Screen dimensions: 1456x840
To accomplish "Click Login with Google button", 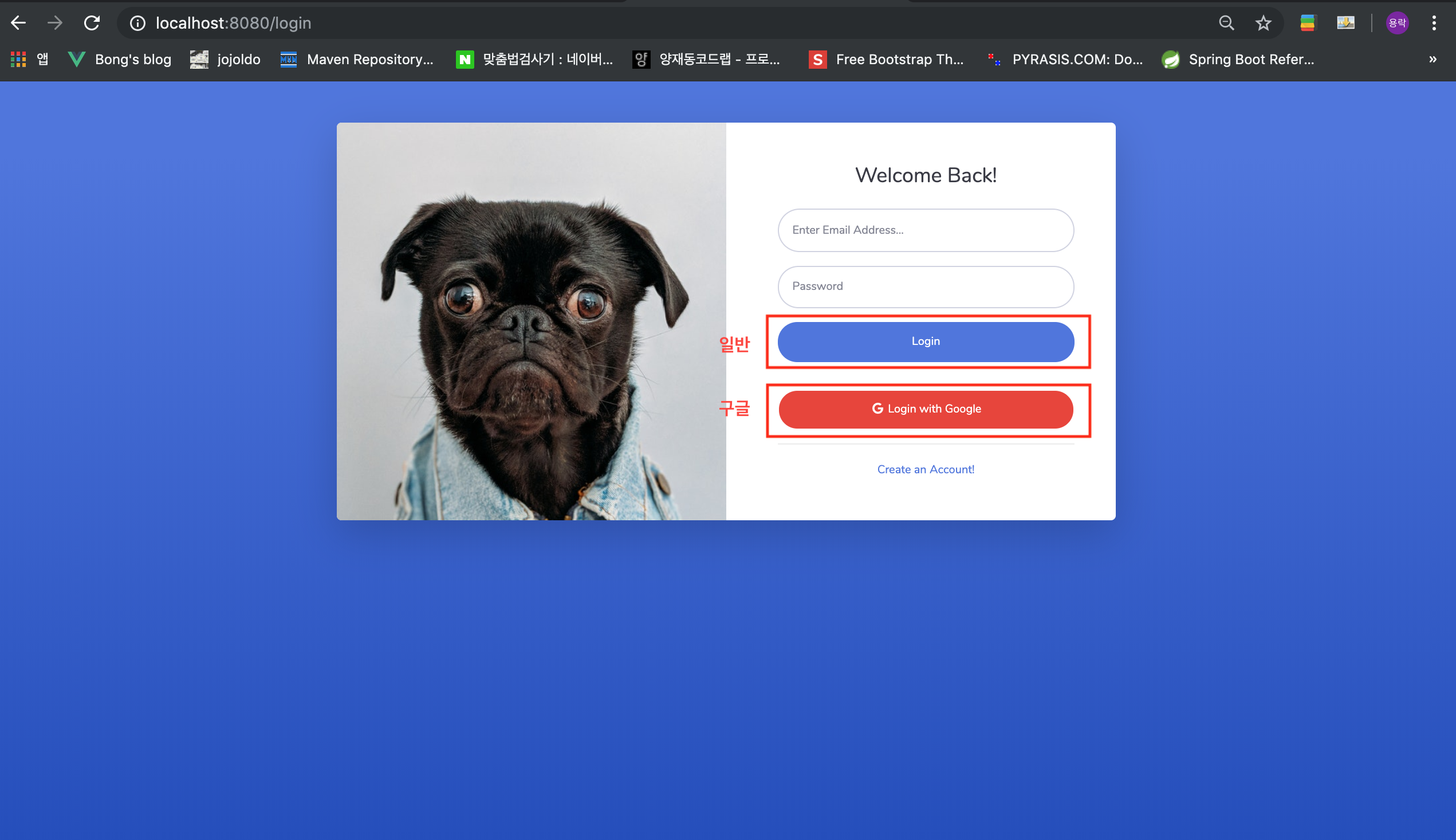I will (x=926, y=409).
